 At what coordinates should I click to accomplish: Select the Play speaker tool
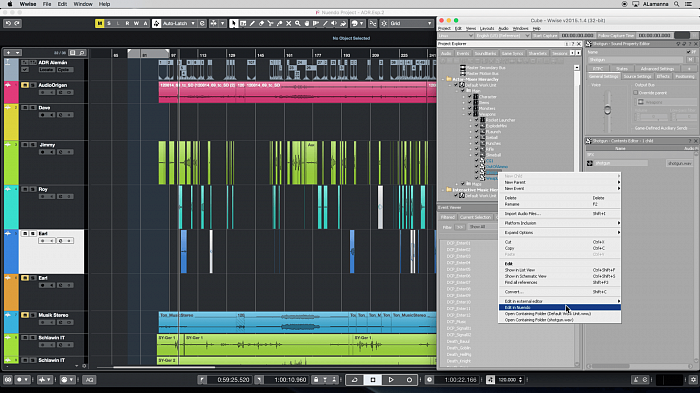(333, 23)
